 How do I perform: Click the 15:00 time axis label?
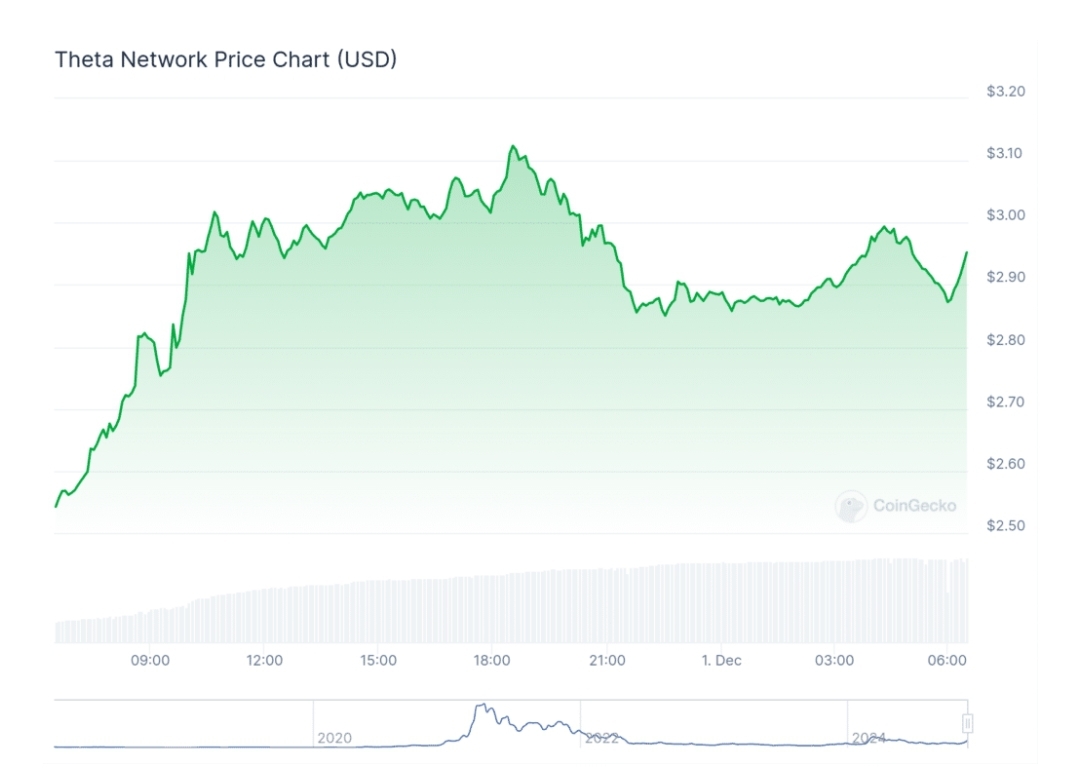378,660
